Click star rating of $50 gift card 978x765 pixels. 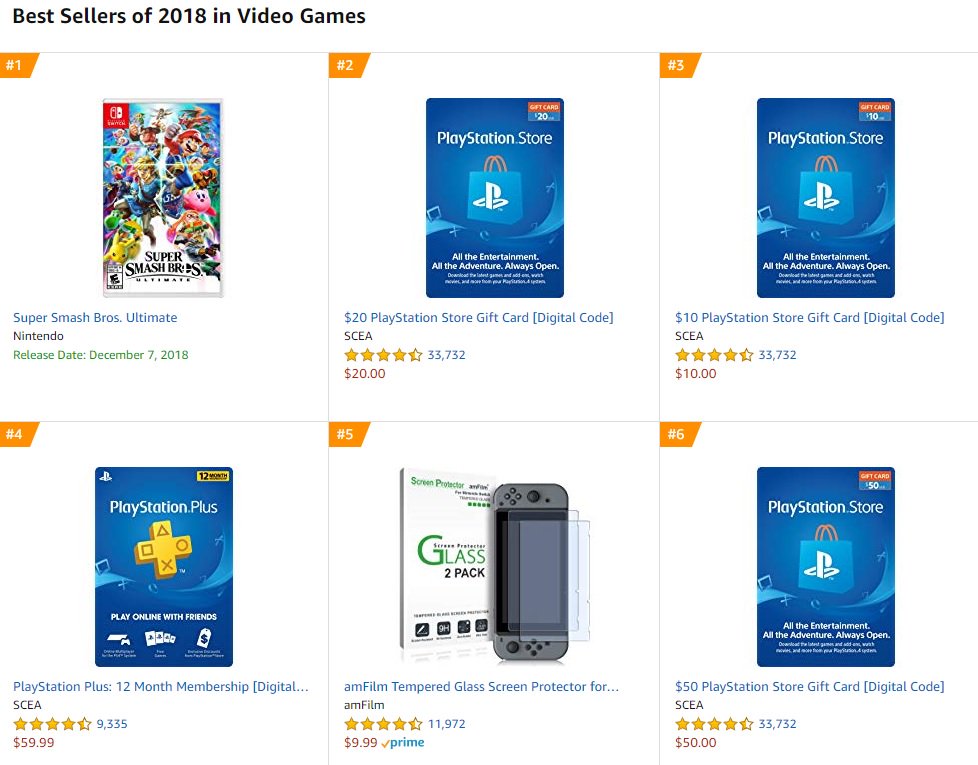[x=714, y=724]
